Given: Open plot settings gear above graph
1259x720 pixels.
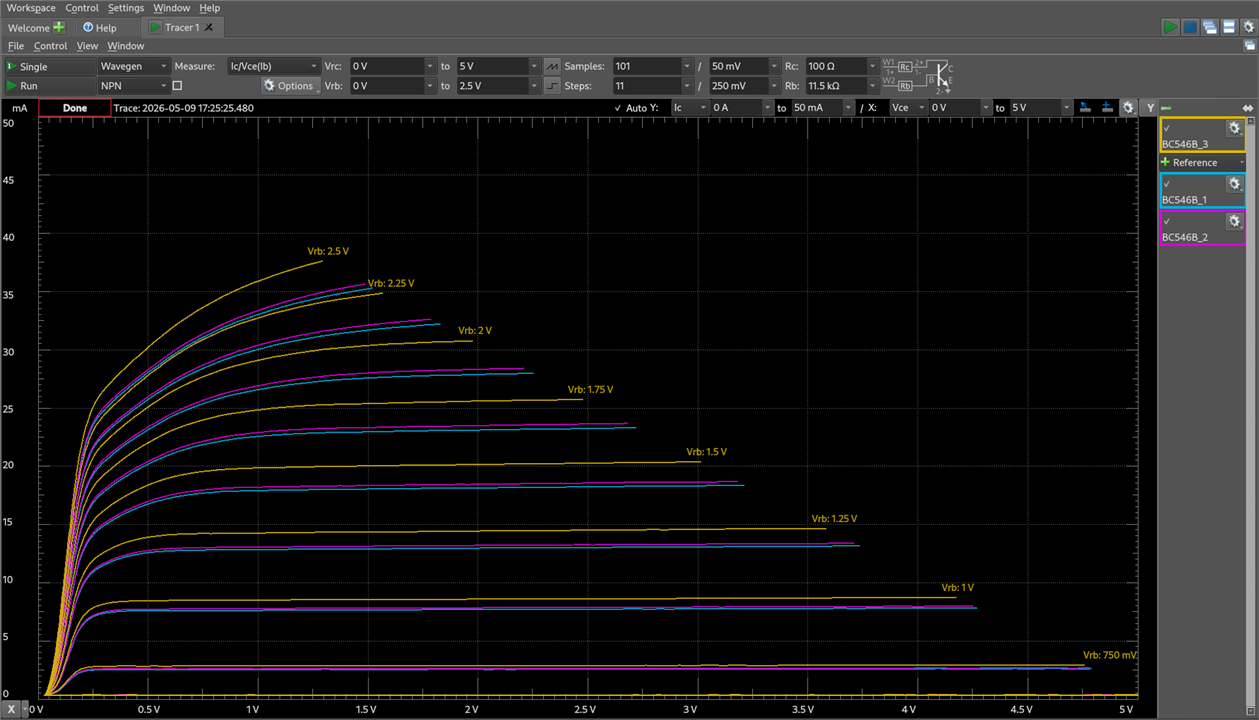Looking at the screenshot, I should coord(1129,107).
